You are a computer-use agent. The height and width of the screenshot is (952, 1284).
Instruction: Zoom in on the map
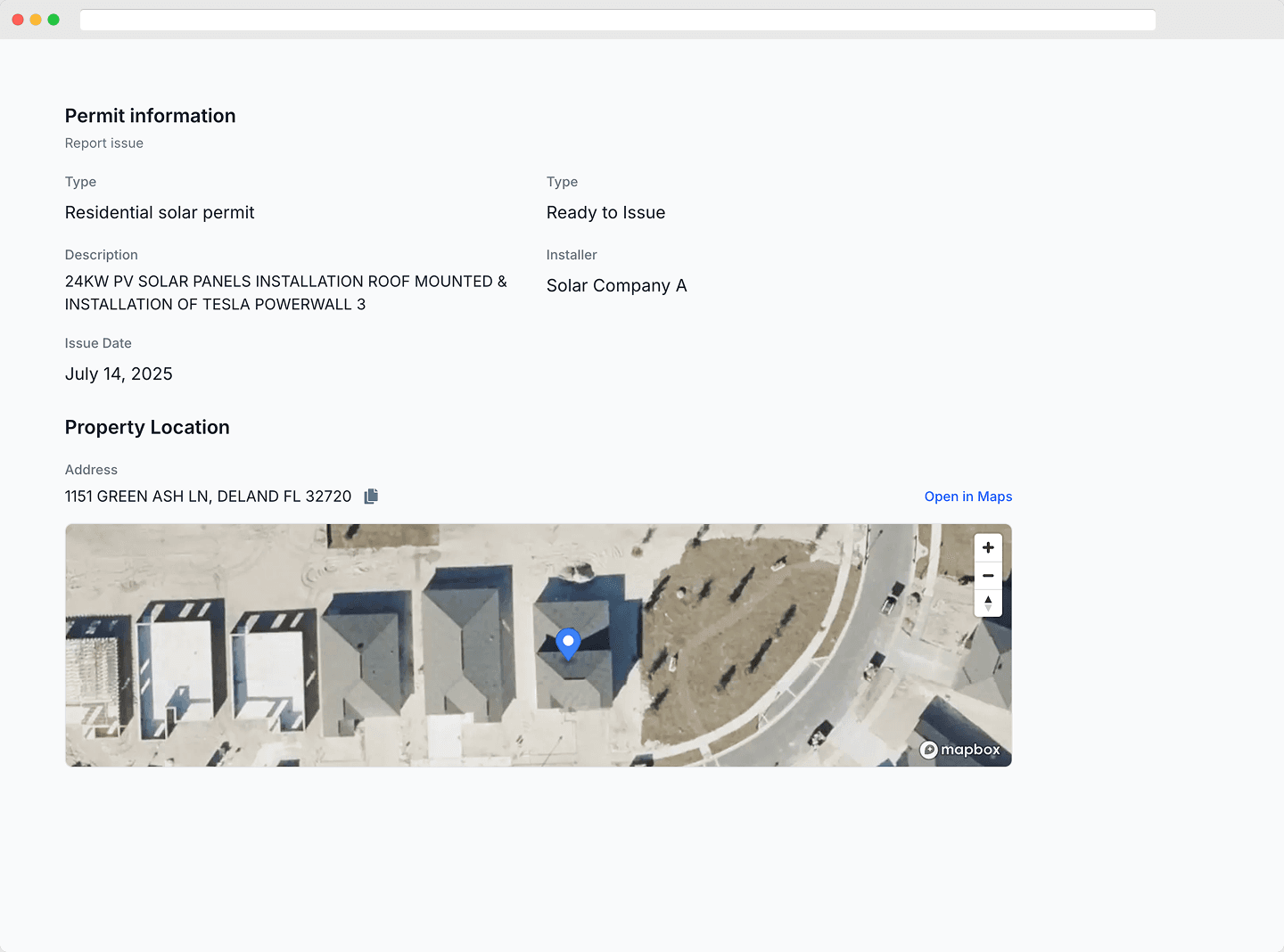click(988, 548)
